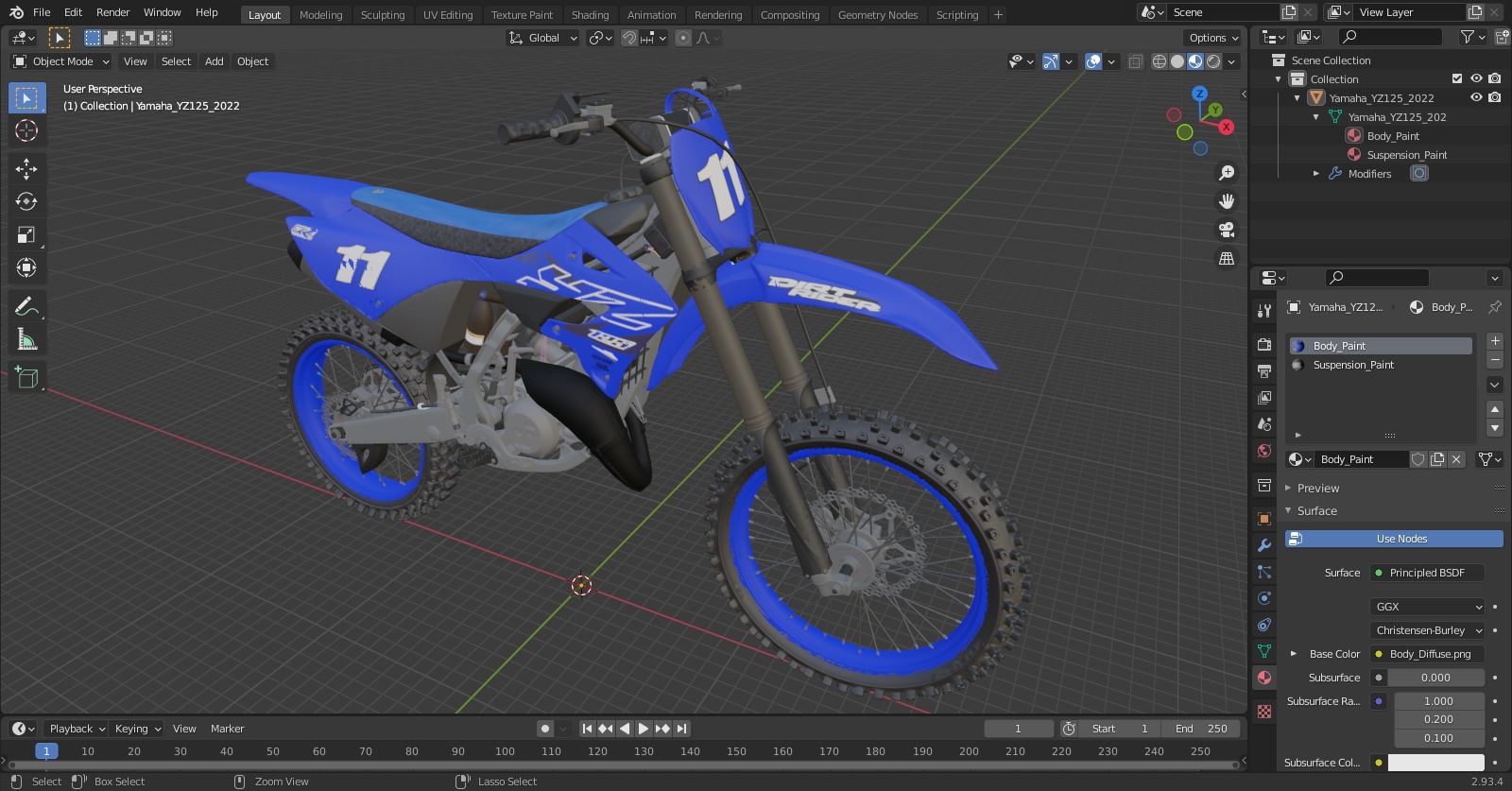
Task: Expand Base Color texture settings
Action: [1294, 654]
